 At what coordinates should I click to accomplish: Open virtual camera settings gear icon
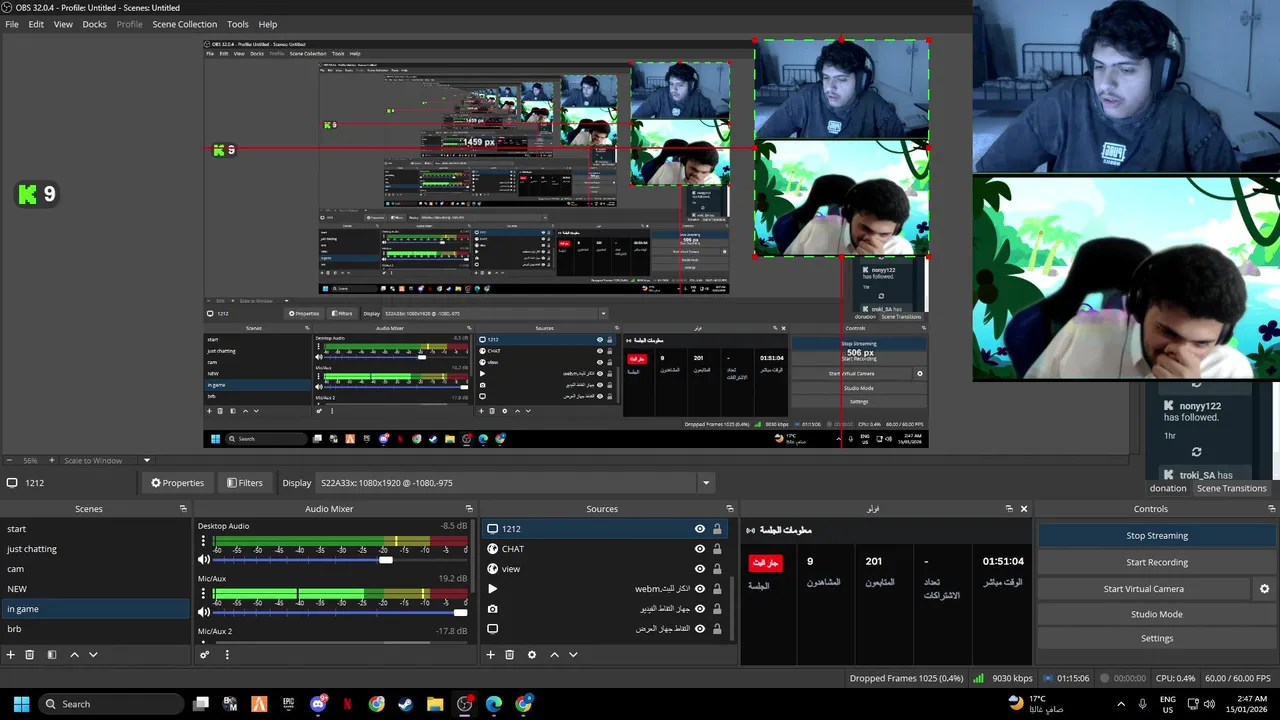point(1264,589)
